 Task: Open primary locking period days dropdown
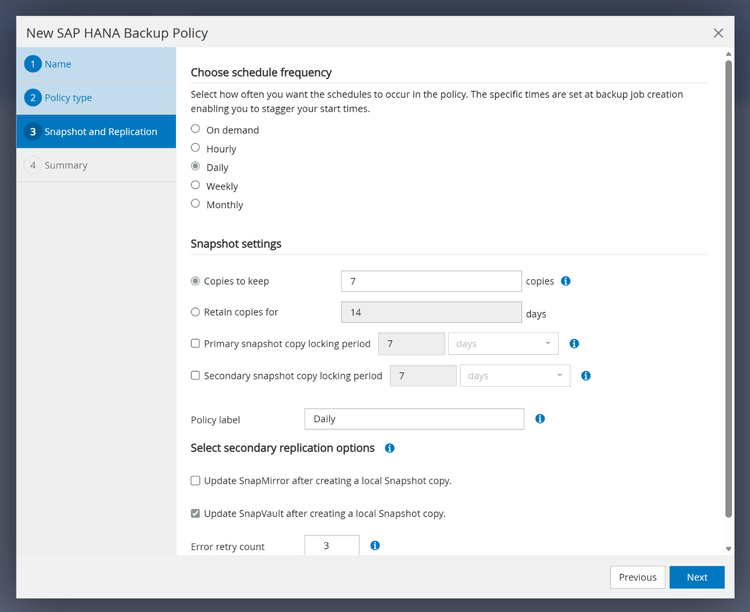click(503, 344)
